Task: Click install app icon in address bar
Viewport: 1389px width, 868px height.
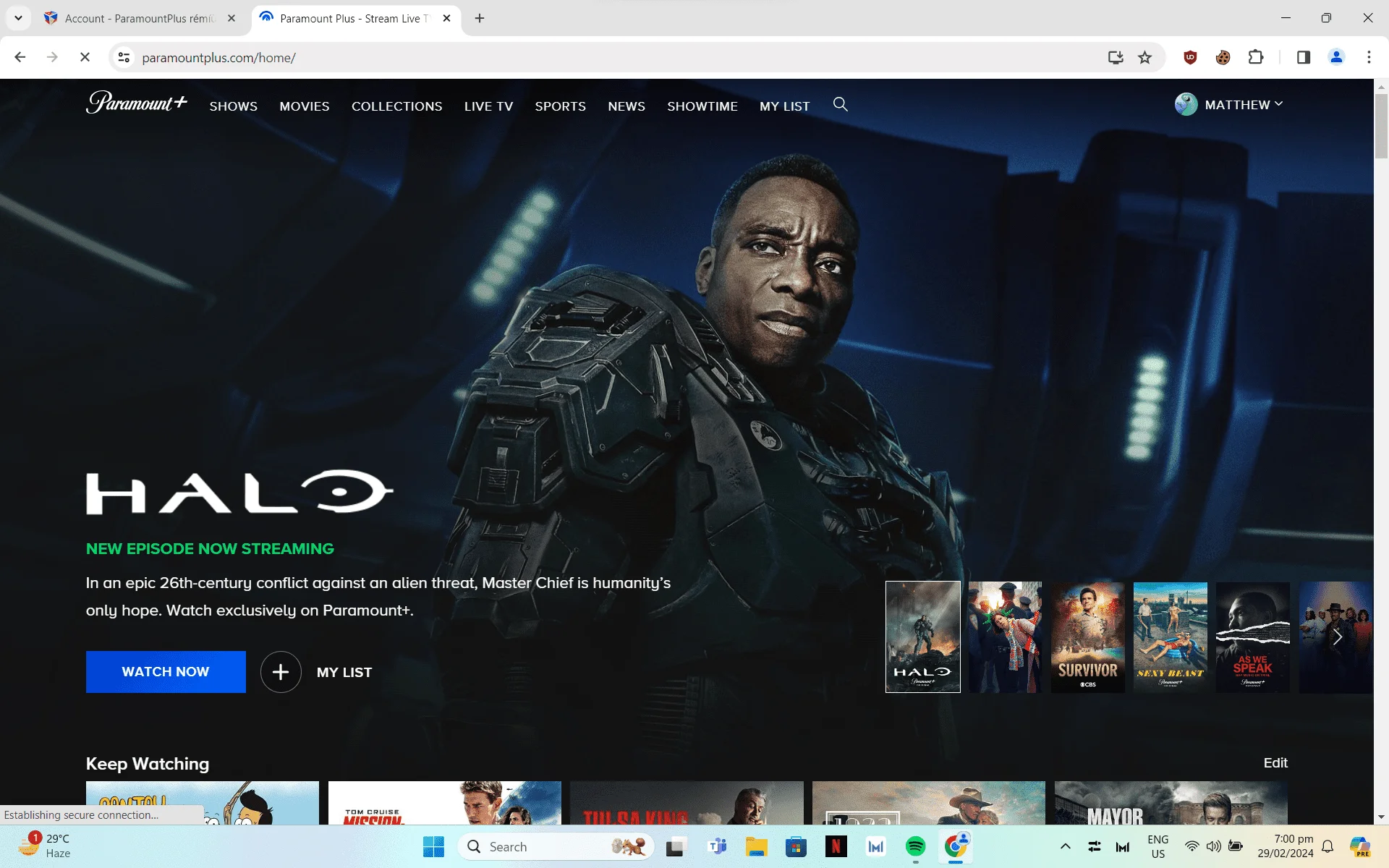Action: tap(1116, 57)
